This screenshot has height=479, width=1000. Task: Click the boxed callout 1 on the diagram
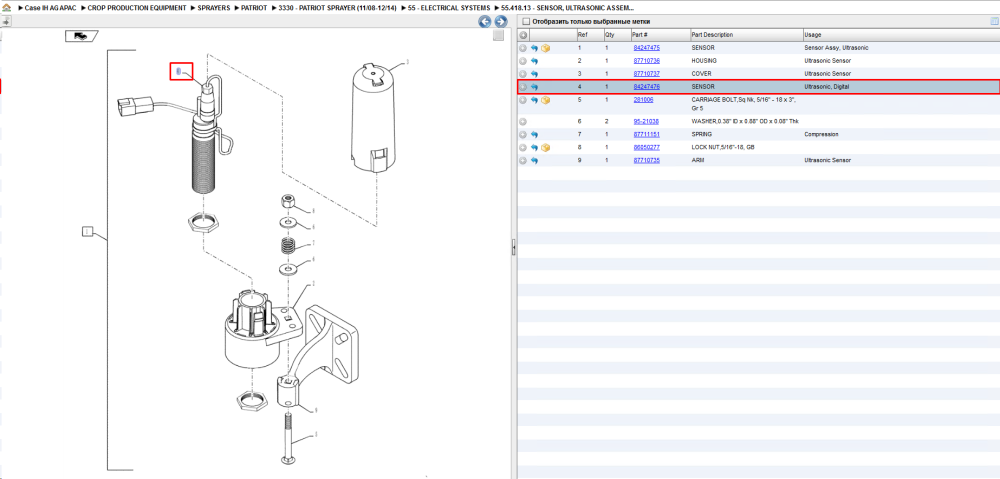coord(88,232)
